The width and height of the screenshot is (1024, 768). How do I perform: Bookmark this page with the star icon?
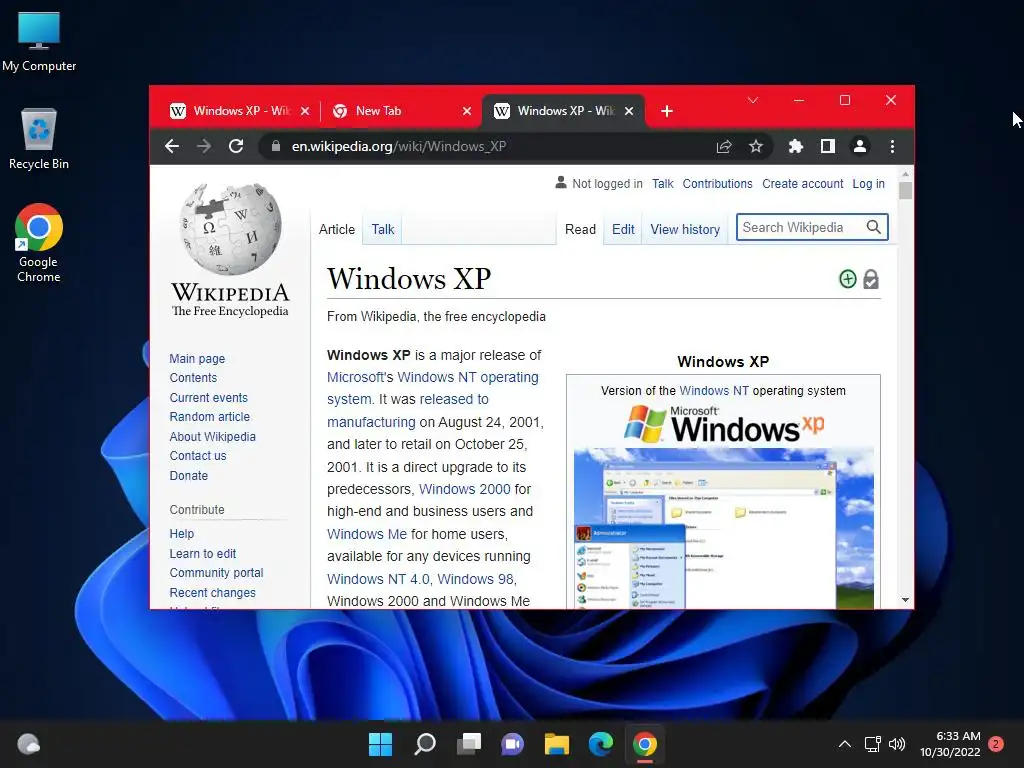(x=756, y=146)
